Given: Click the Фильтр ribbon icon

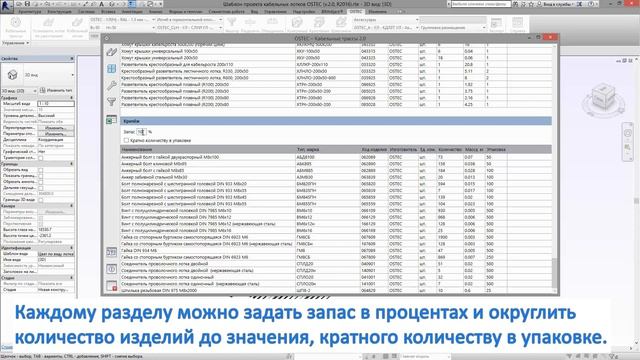Looking at the screenshot, I should click(232, 24).
